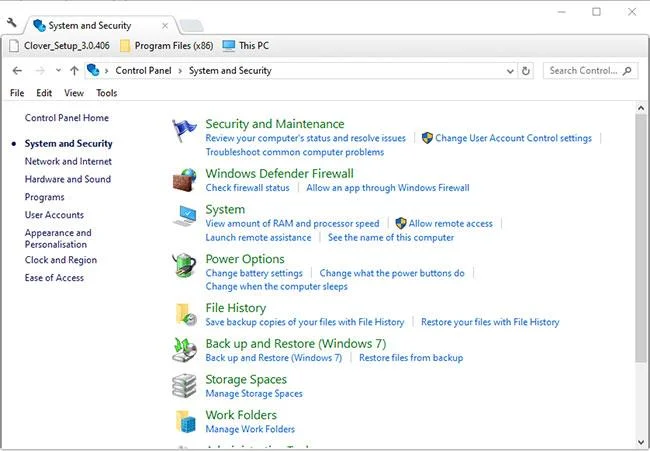Open Clock and Region category

click(x=61, y=260)
